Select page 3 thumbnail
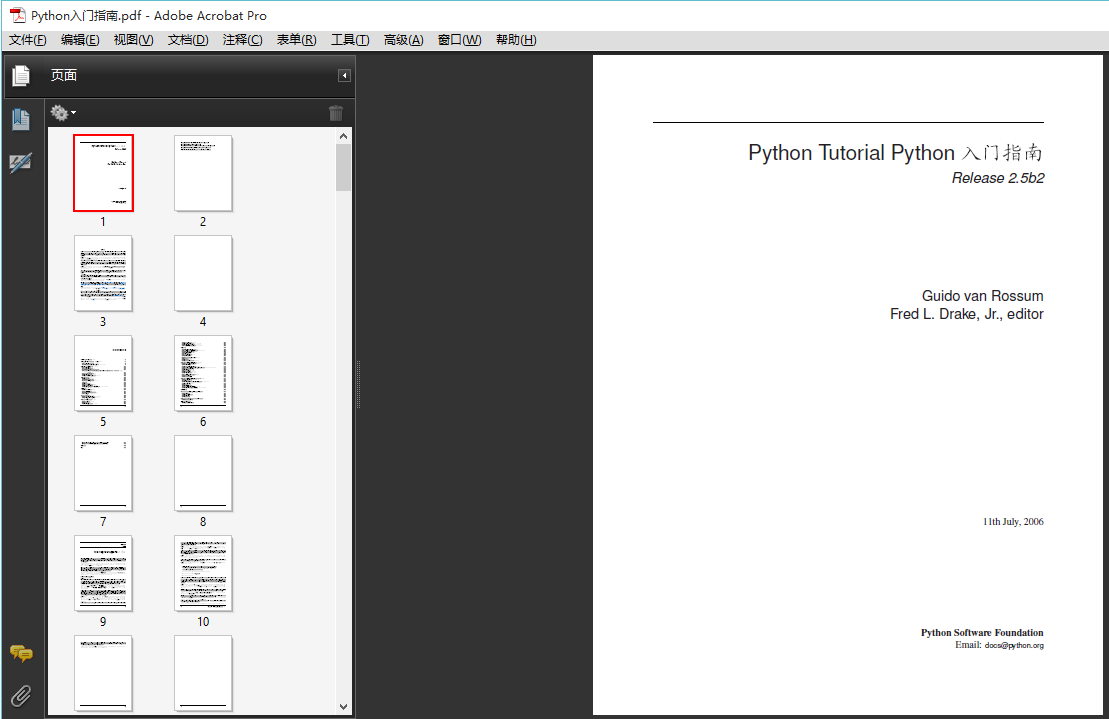Screen dimensions: 1109x719 [103, 273]
